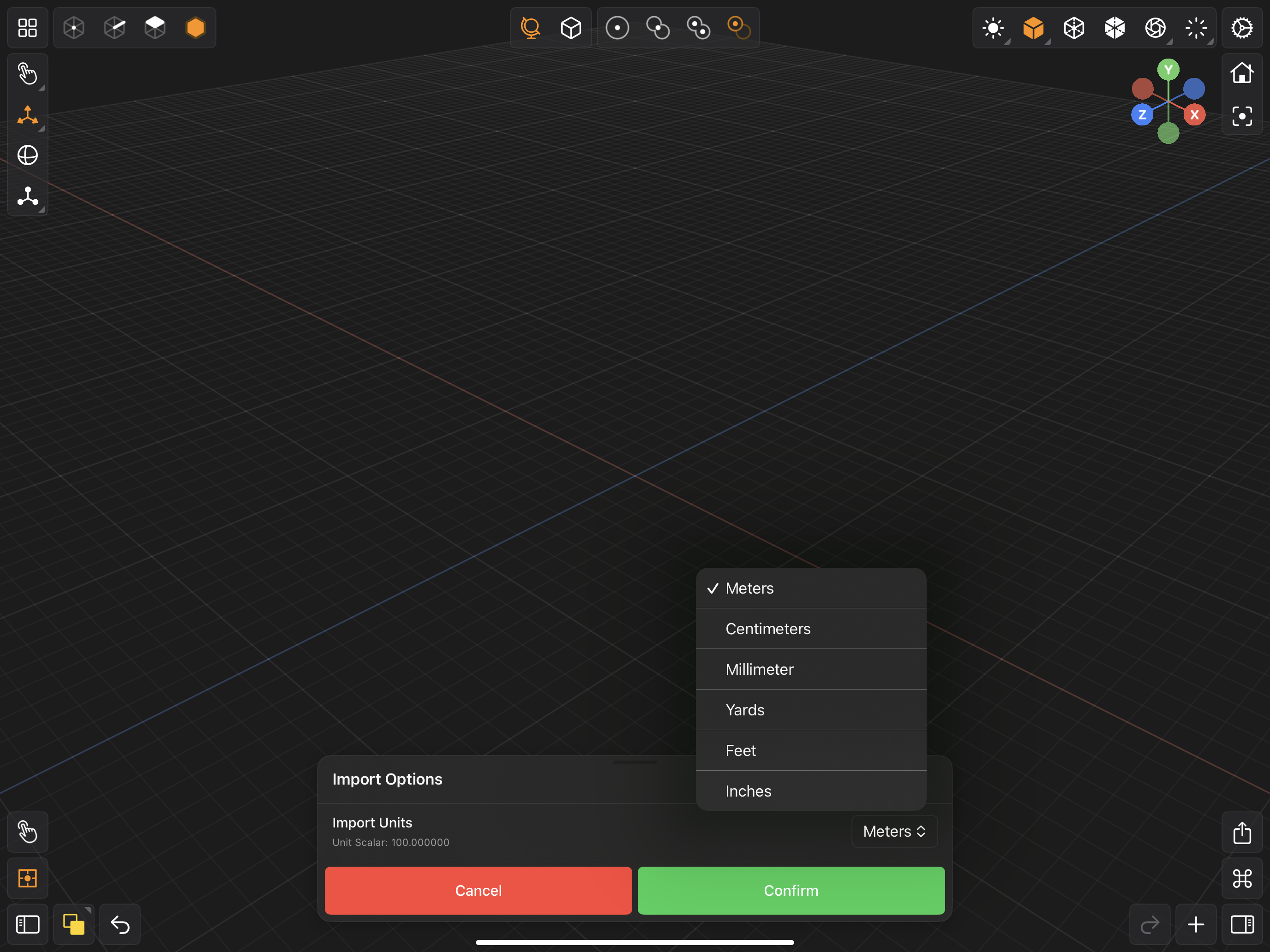Confirm the import options

(791, 891)
